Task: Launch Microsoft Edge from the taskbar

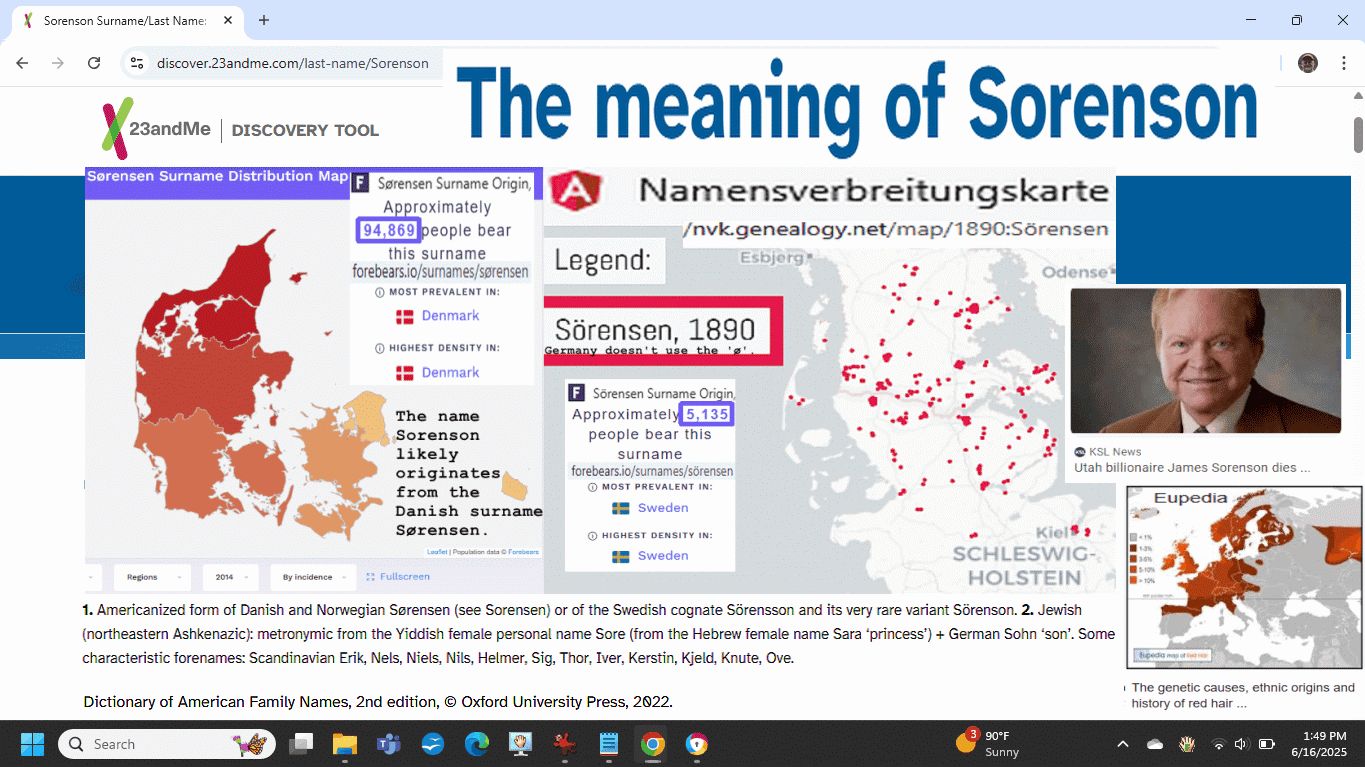Action: pyautogui.click(x=476, y=744)
